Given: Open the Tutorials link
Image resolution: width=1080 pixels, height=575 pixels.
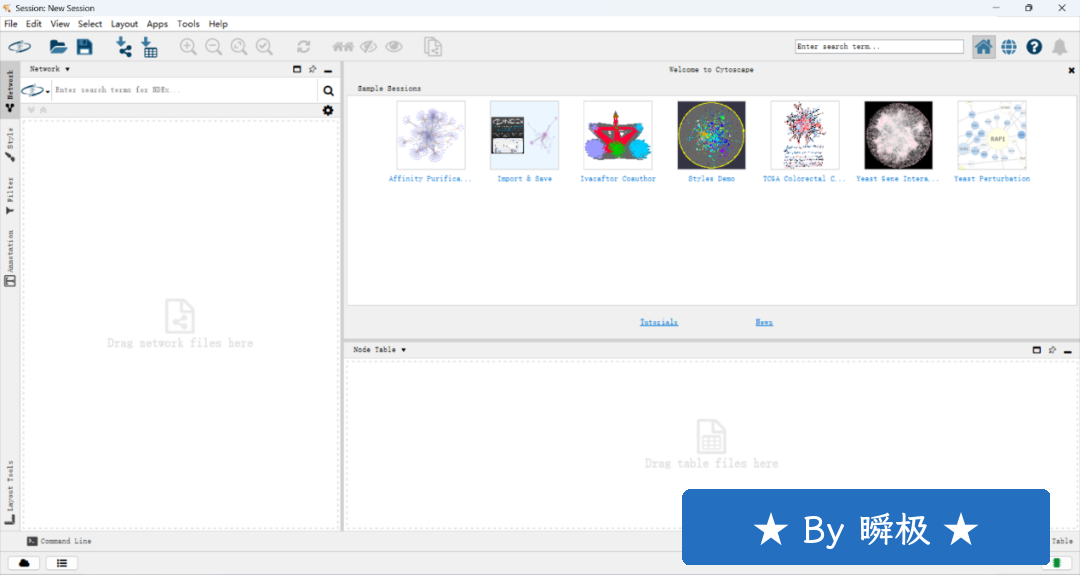Looking at the screenshot, I should (659, 322).
